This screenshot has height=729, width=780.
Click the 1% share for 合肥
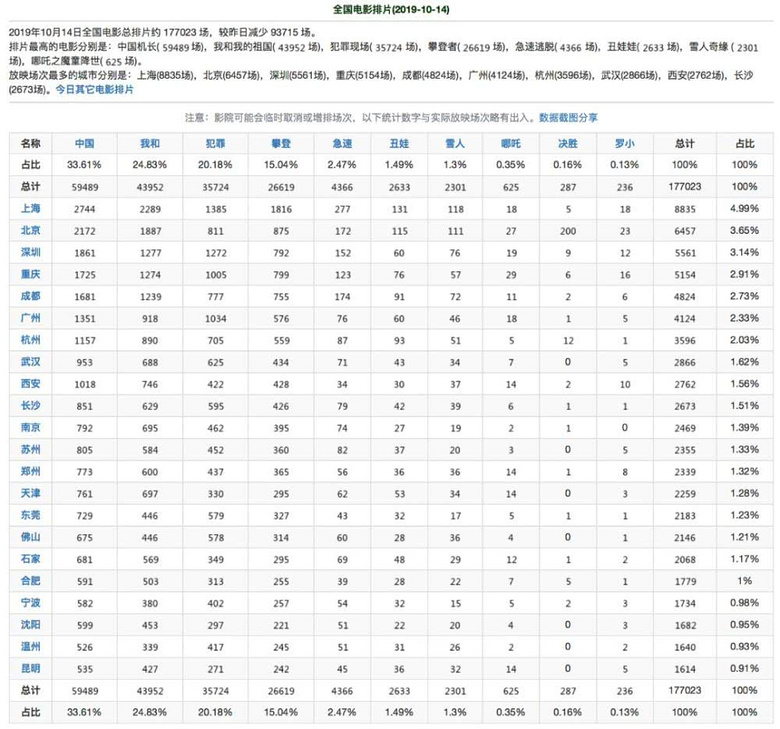744,581
